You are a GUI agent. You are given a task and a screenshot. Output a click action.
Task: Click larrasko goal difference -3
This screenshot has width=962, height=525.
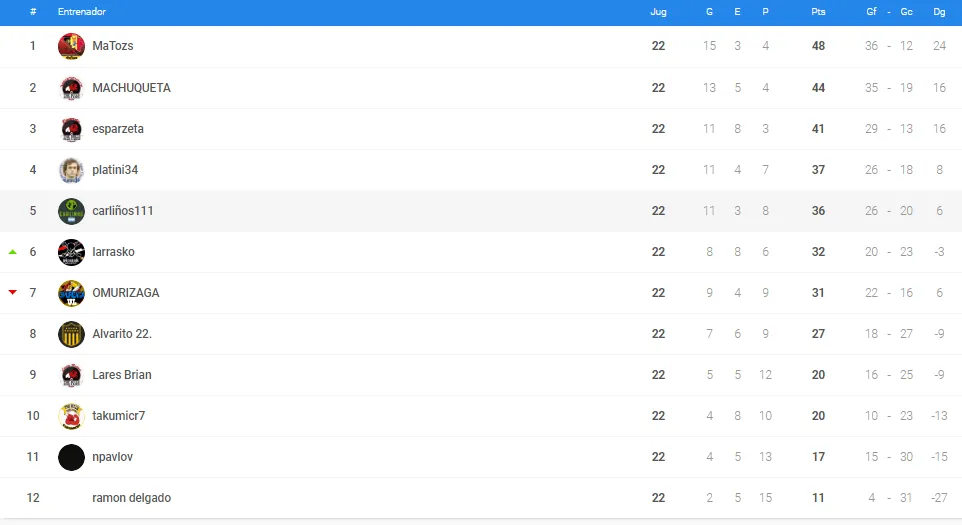tap(939, 252)
